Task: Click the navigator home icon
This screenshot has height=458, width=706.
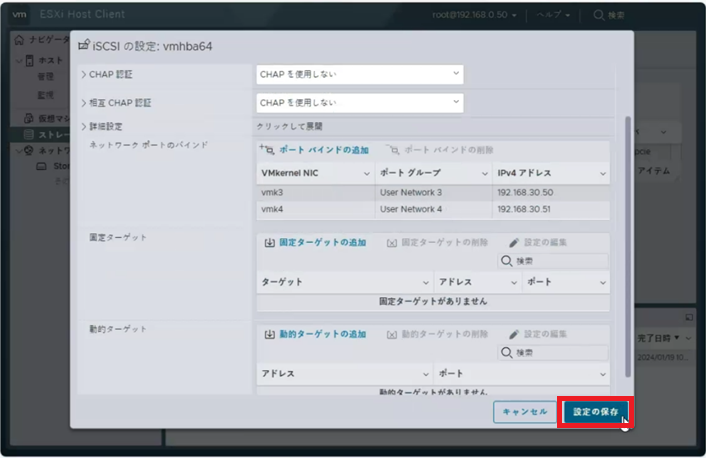Action: (19, 40)
